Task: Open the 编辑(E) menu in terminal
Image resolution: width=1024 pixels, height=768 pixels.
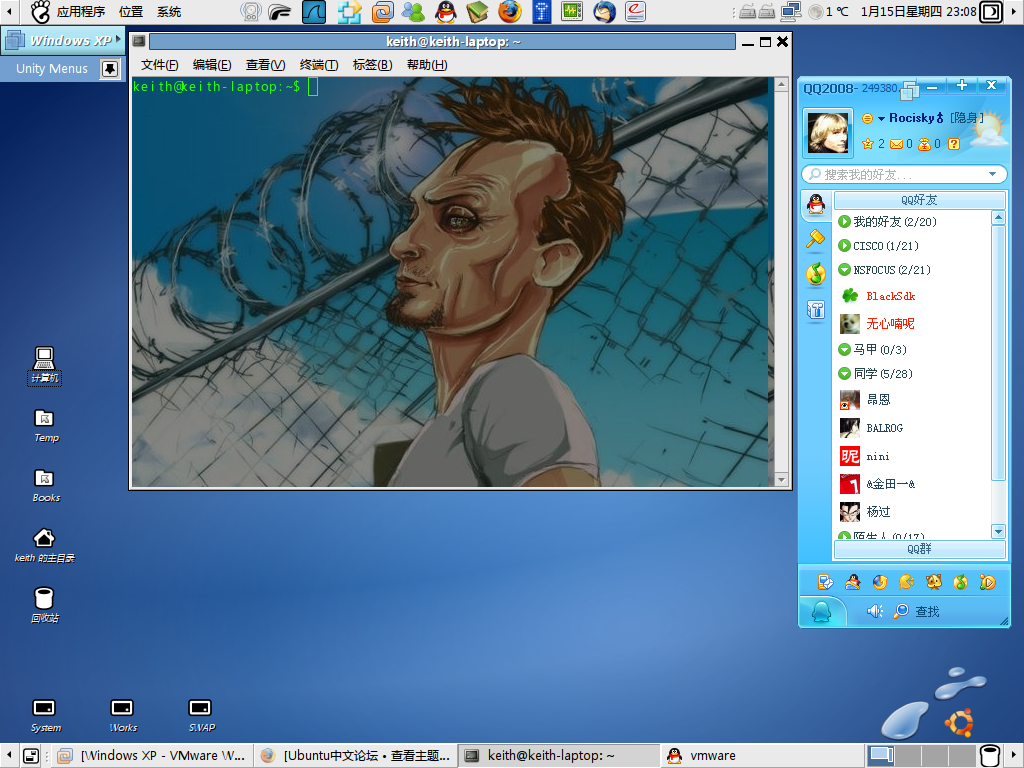Action: 212,65
